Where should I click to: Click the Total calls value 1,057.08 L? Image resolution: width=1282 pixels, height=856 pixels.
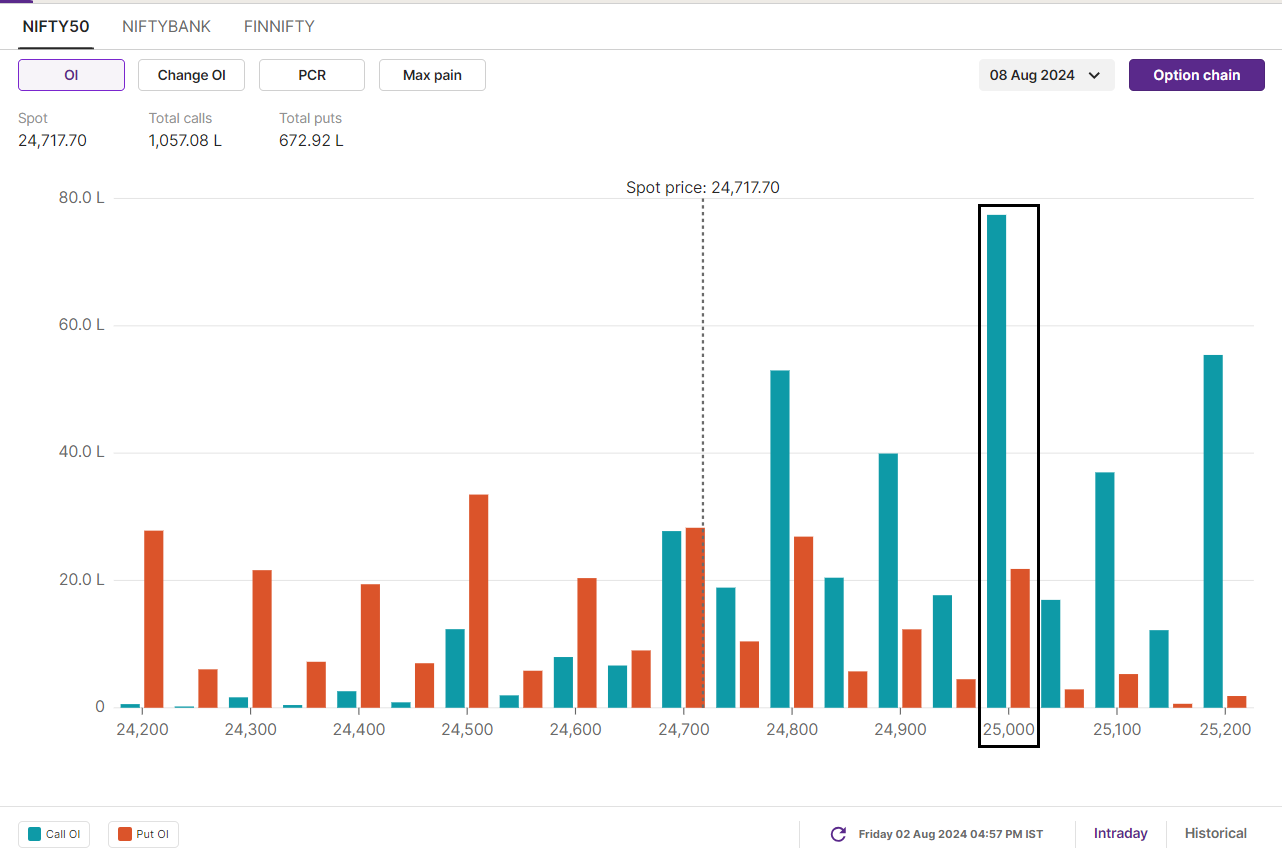tap(185, 140)
